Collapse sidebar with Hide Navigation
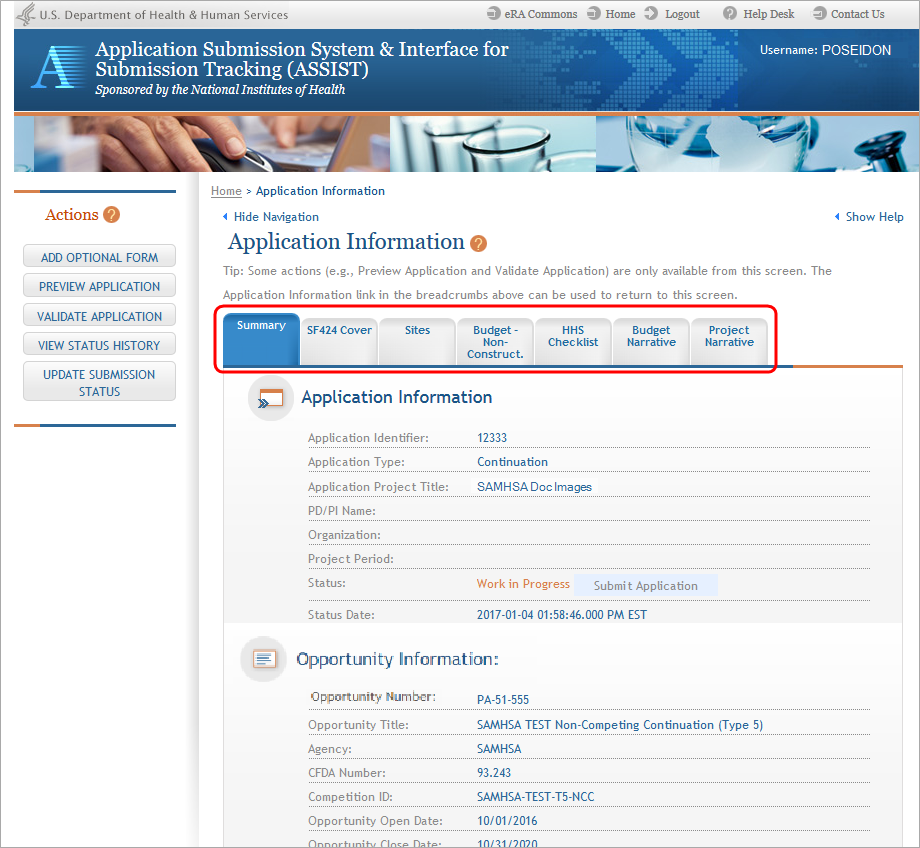The width and height of the screenshot is (920, 848). [x=270, y=217]
